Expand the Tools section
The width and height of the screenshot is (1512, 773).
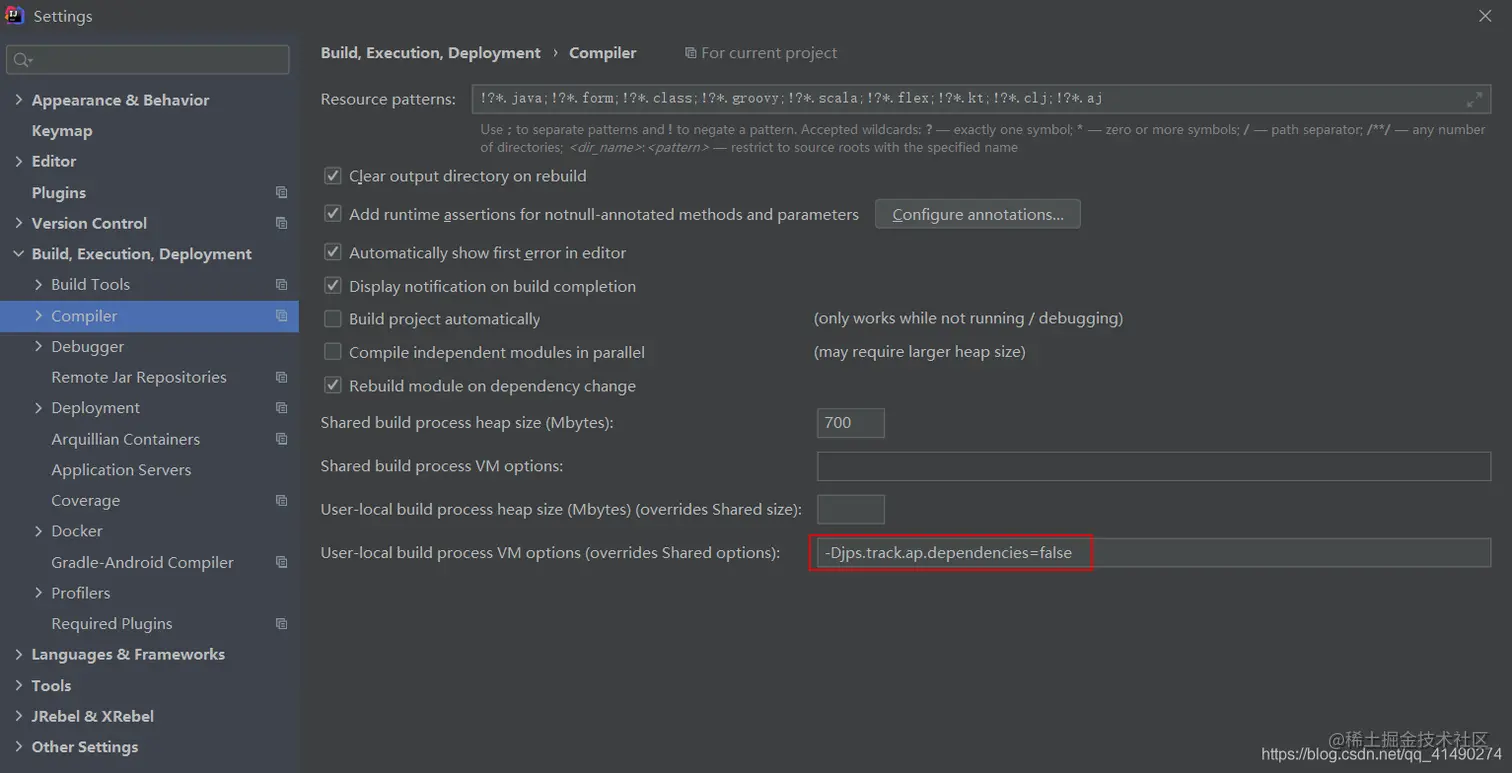tap(19, 686)
